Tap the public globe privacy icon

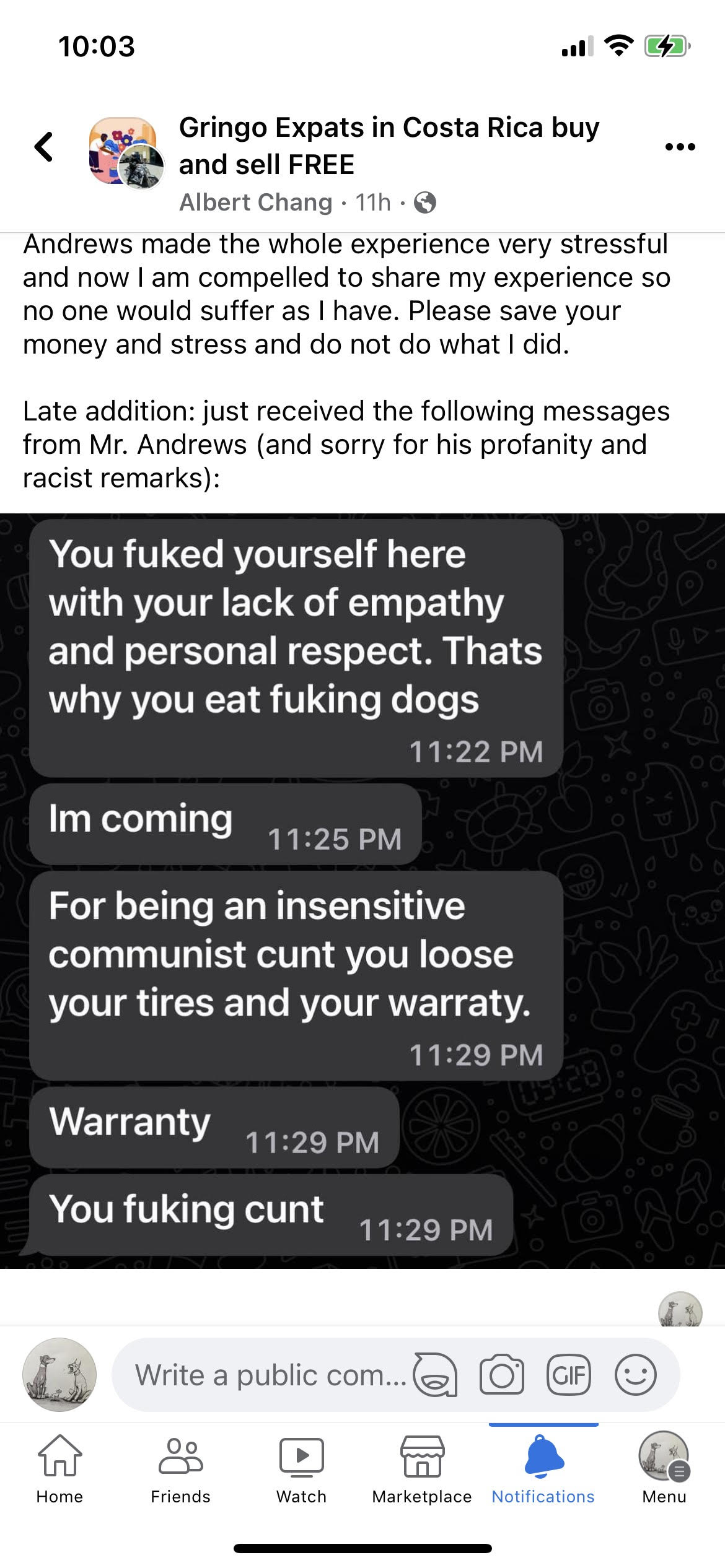425,203
